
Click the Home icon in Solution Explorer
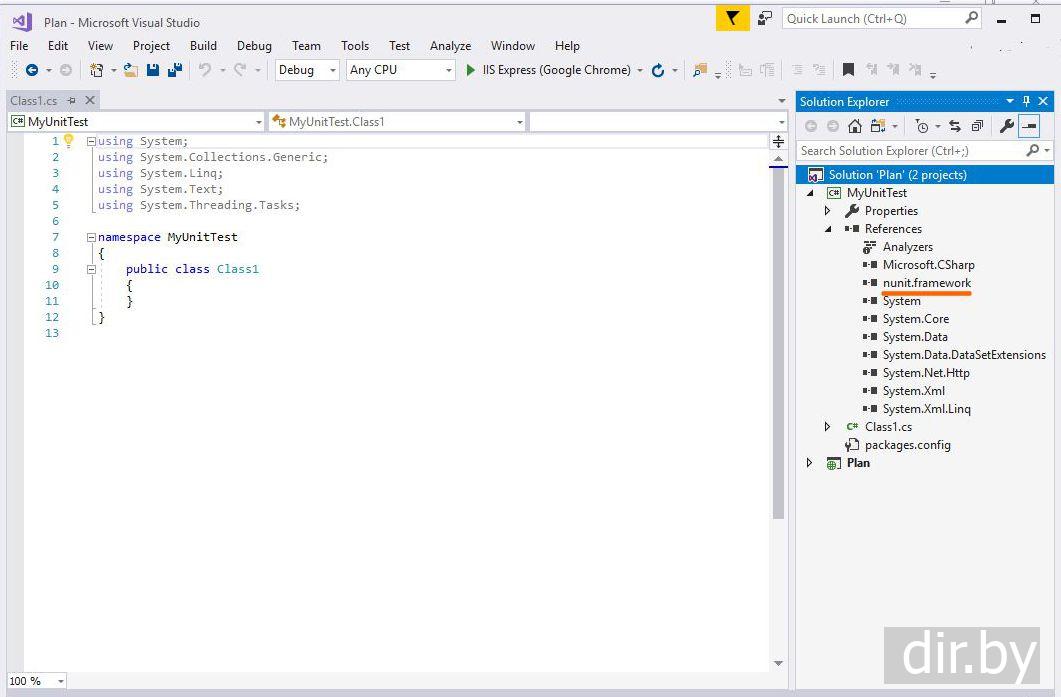point(854,126)
